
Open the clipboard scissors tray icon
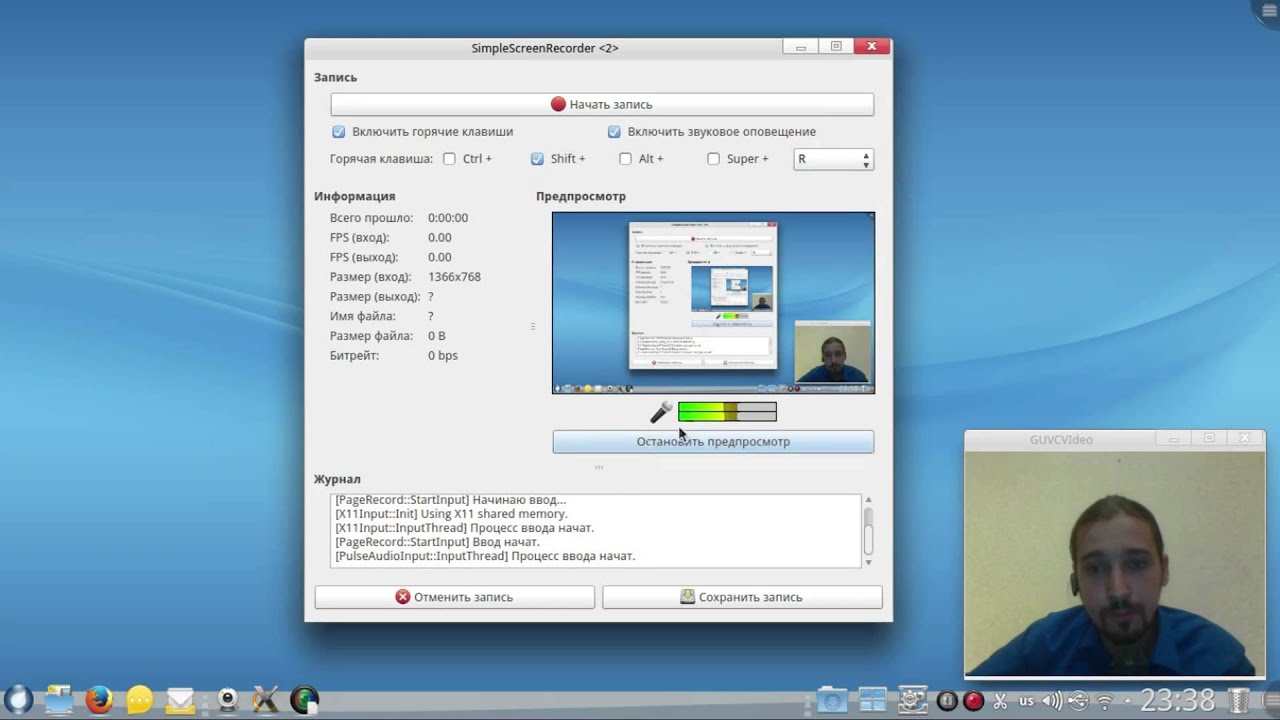point(1000,701)
